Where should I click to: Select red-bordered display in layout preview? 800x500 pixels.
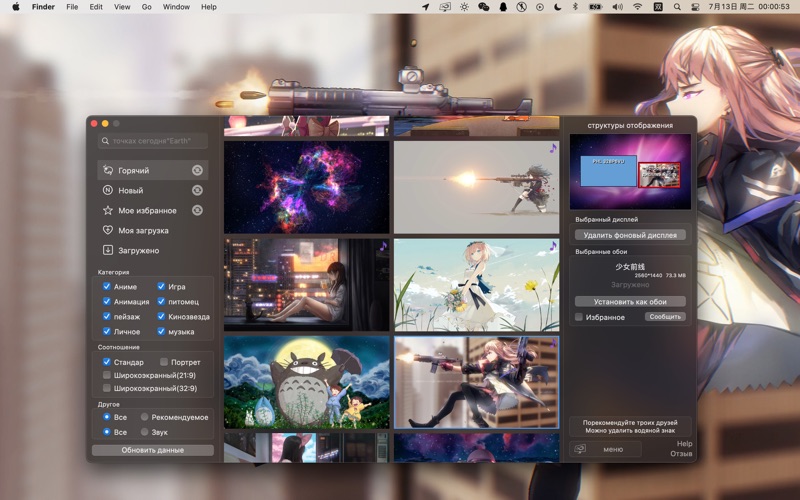659,175
